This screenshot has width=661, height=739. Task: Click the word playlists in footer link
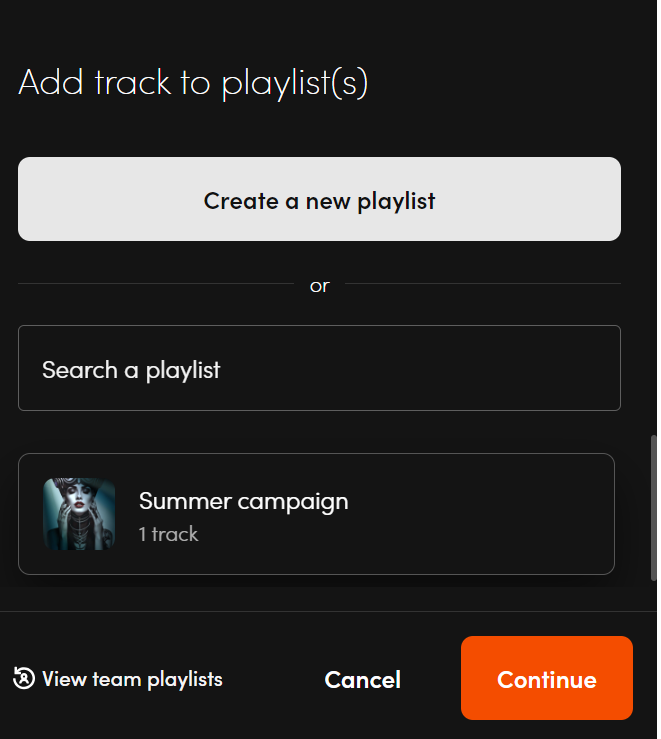click(x=185, y=680)
